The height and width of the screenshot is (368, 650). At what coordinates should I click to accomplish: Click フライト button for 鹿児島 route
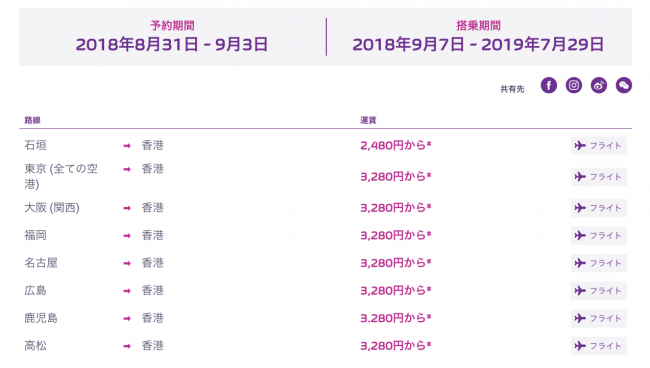599,318
